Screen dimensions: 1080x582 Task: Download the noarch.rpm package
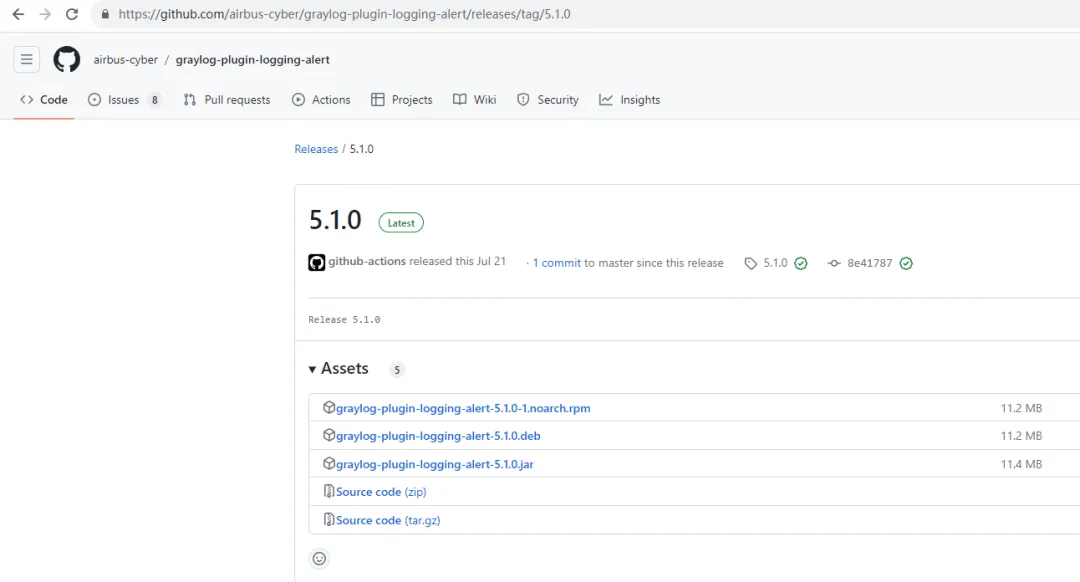pyautogui.click(x=463, y=408)
